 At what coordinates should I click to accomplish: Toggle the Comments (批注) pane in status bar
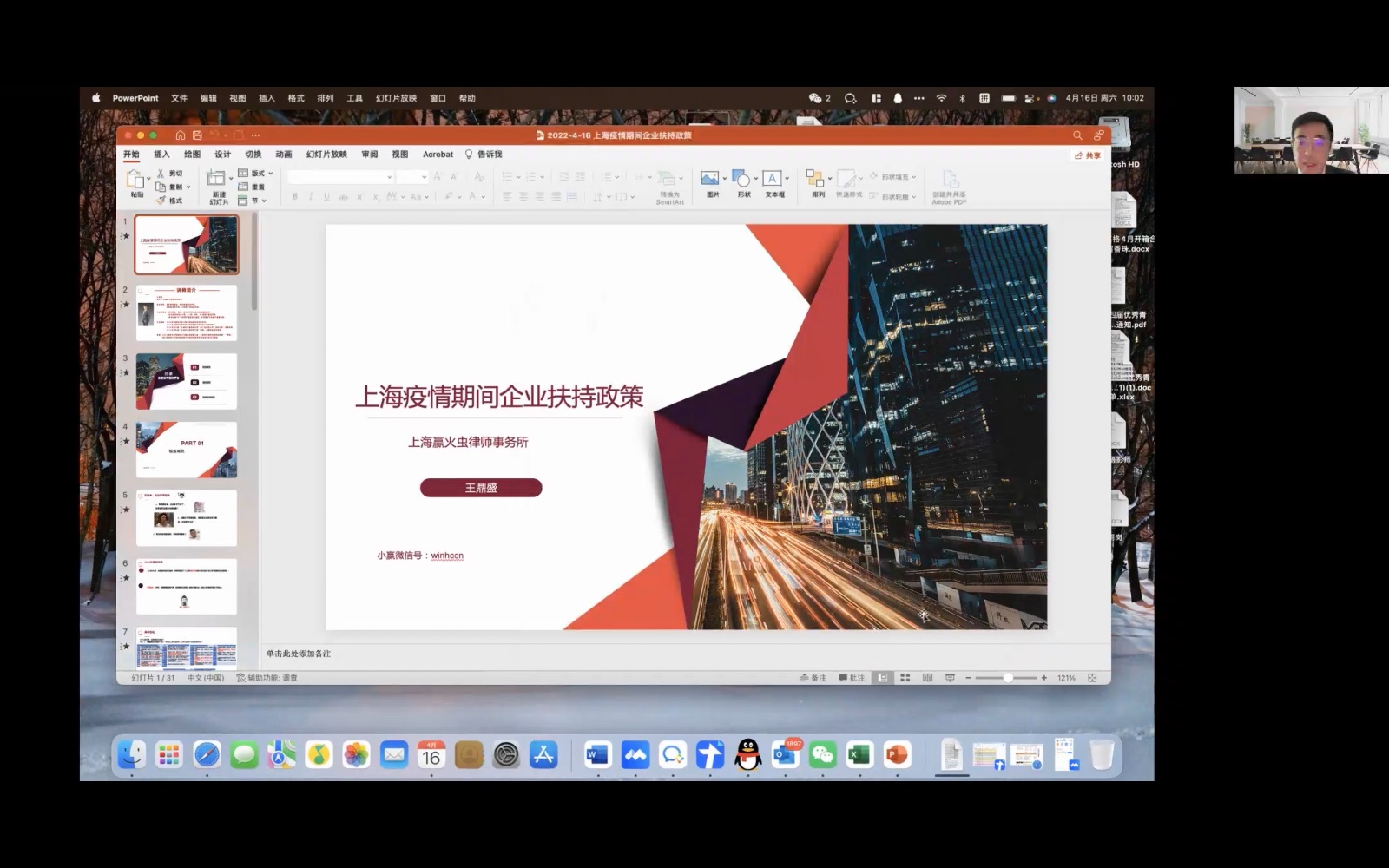852,678
